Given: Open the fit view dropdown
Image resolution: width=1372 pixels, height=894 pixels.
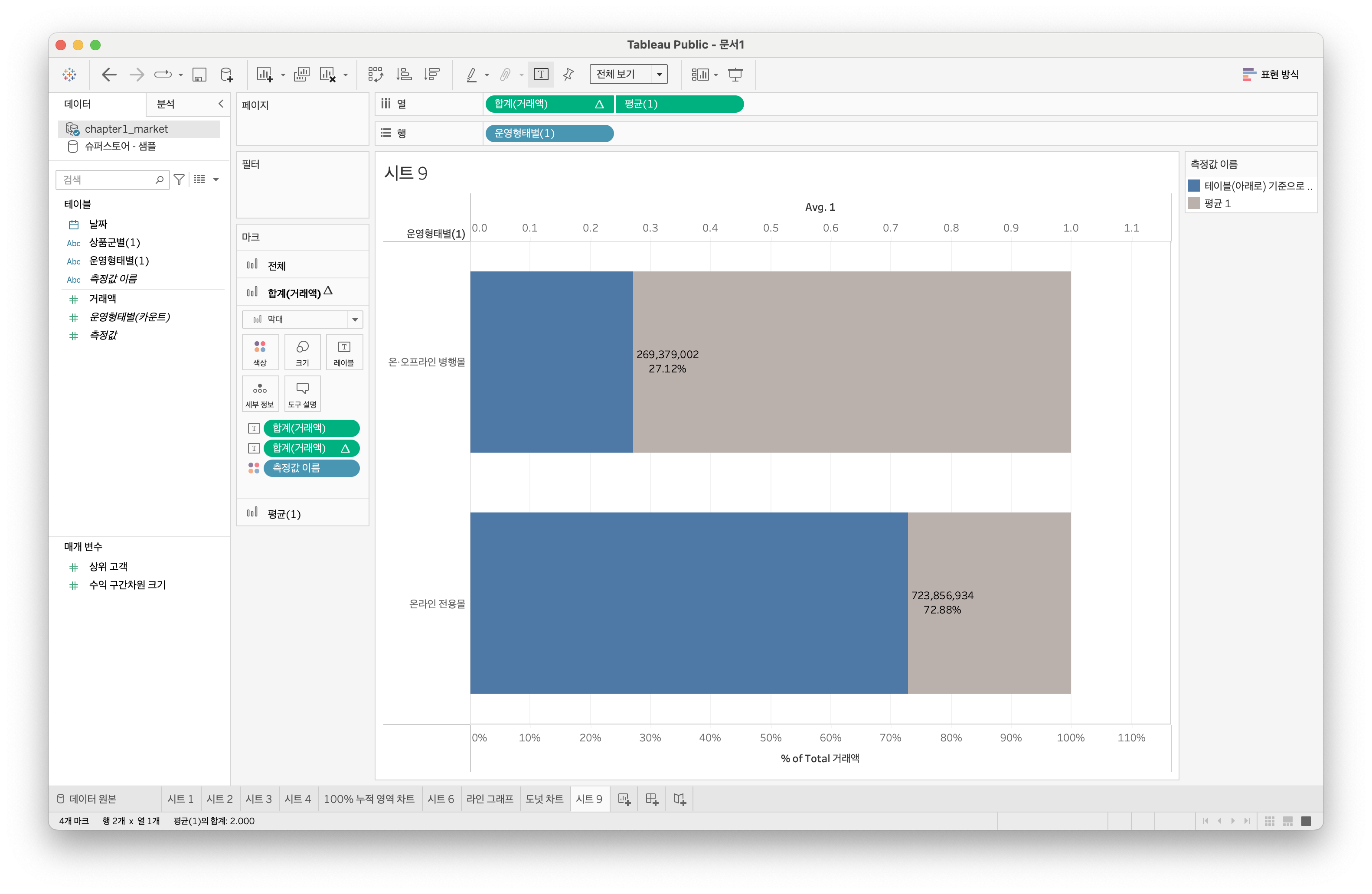Looking at the screenshot, I should coord(659,75).
